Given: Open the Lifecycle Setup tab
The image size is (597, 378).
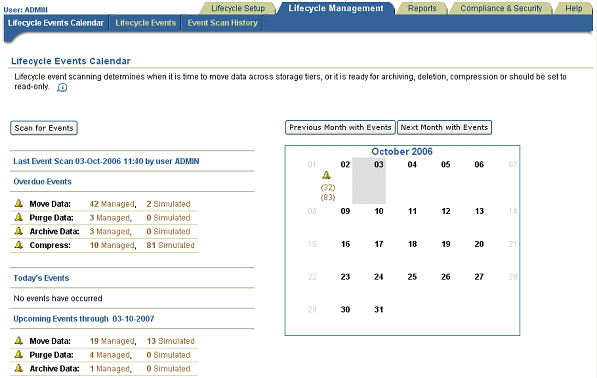Looking at the screenshot, I should pyautogui.click(x=238, y=8).
